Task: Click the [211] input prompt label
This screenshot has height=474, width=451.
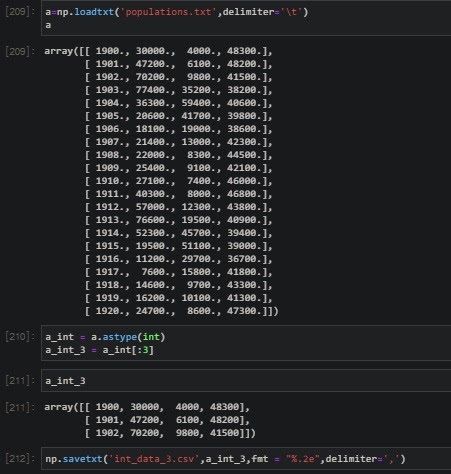Action: pos(20,380)
